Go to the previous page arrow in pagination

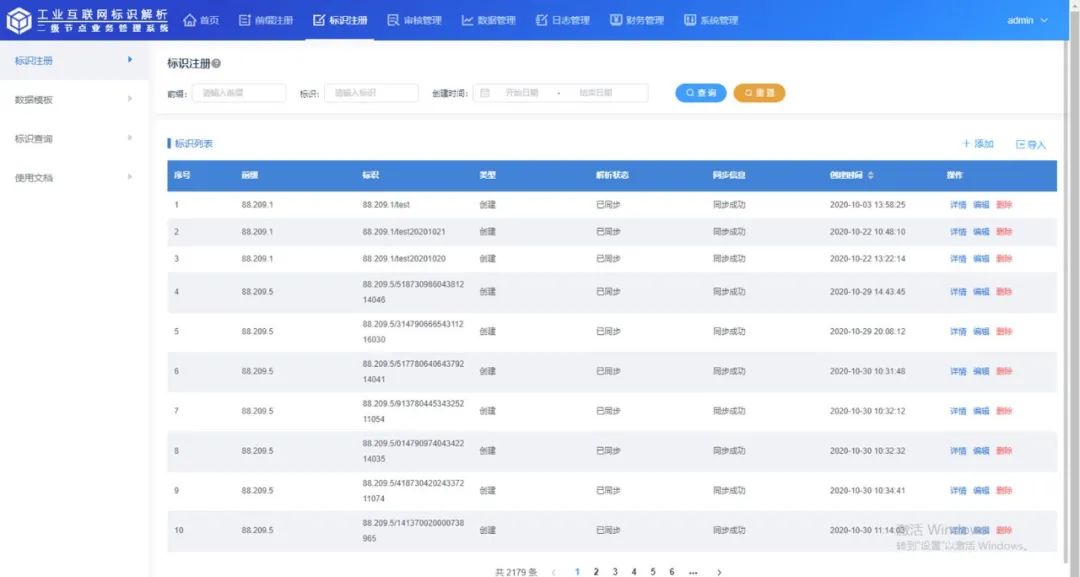554,571
